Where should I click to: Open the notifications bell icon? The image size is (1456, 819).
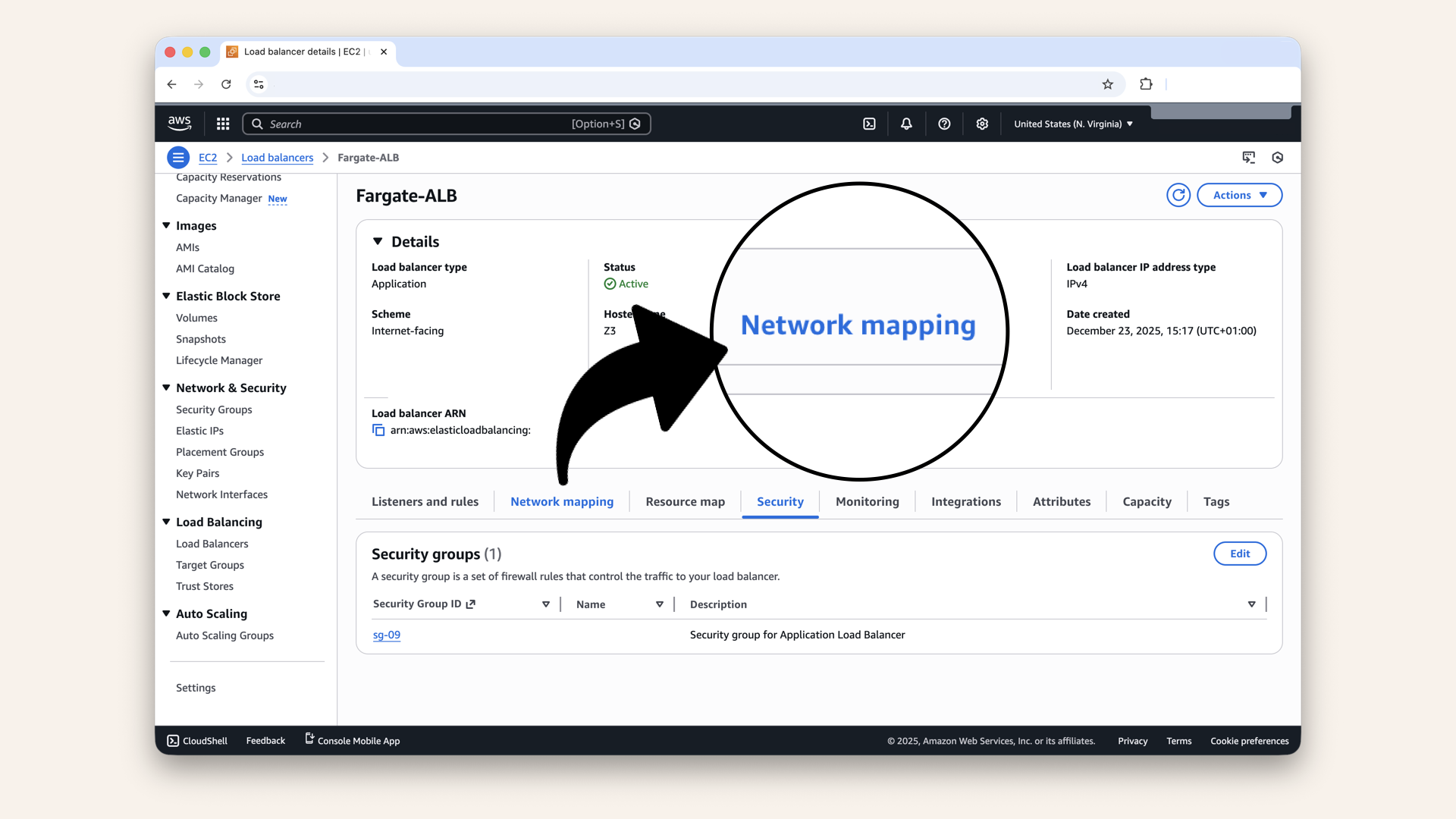pos(906,124)
